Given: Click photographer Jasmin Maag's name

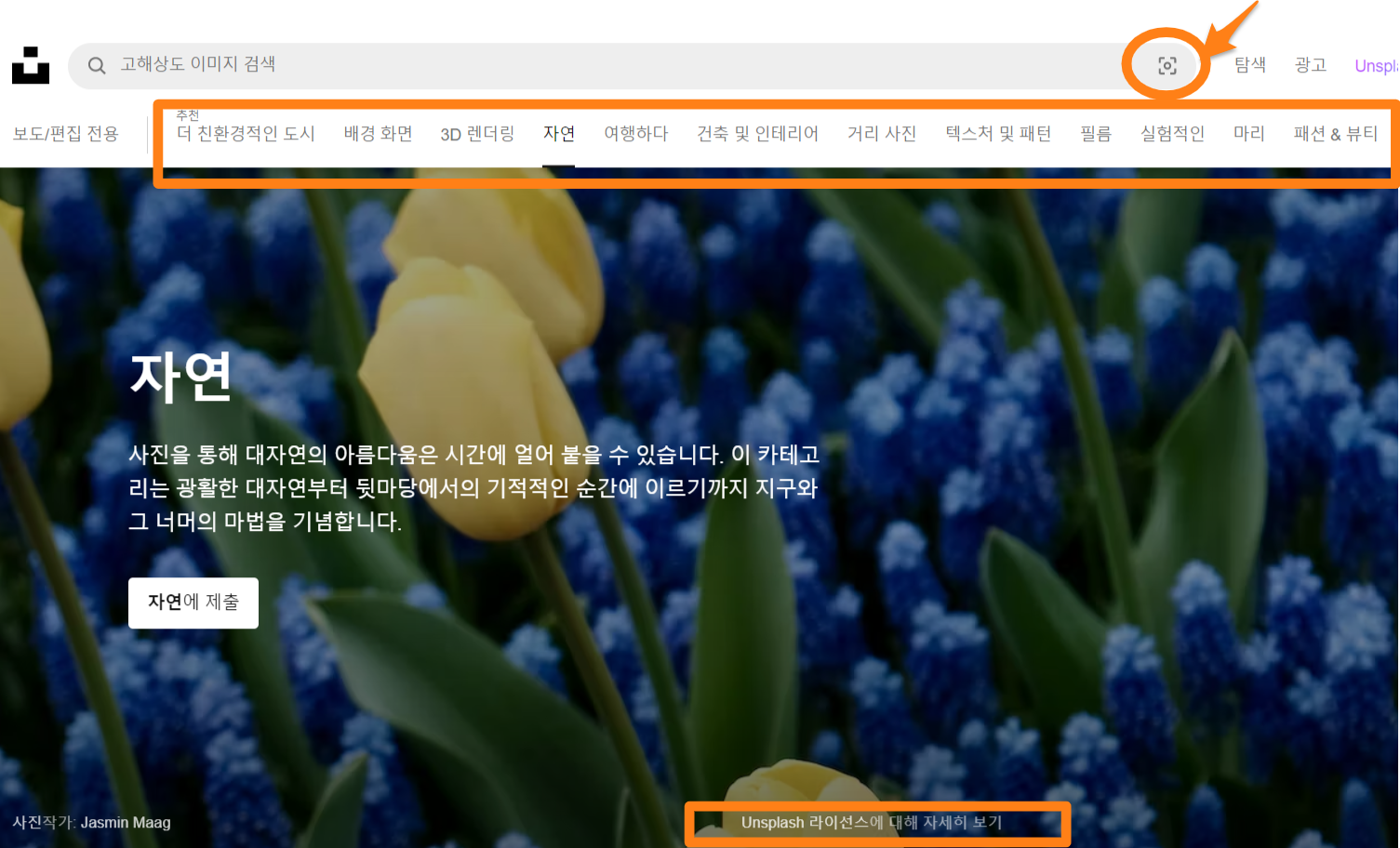Looking at the screenshot, I should [126, 822].
